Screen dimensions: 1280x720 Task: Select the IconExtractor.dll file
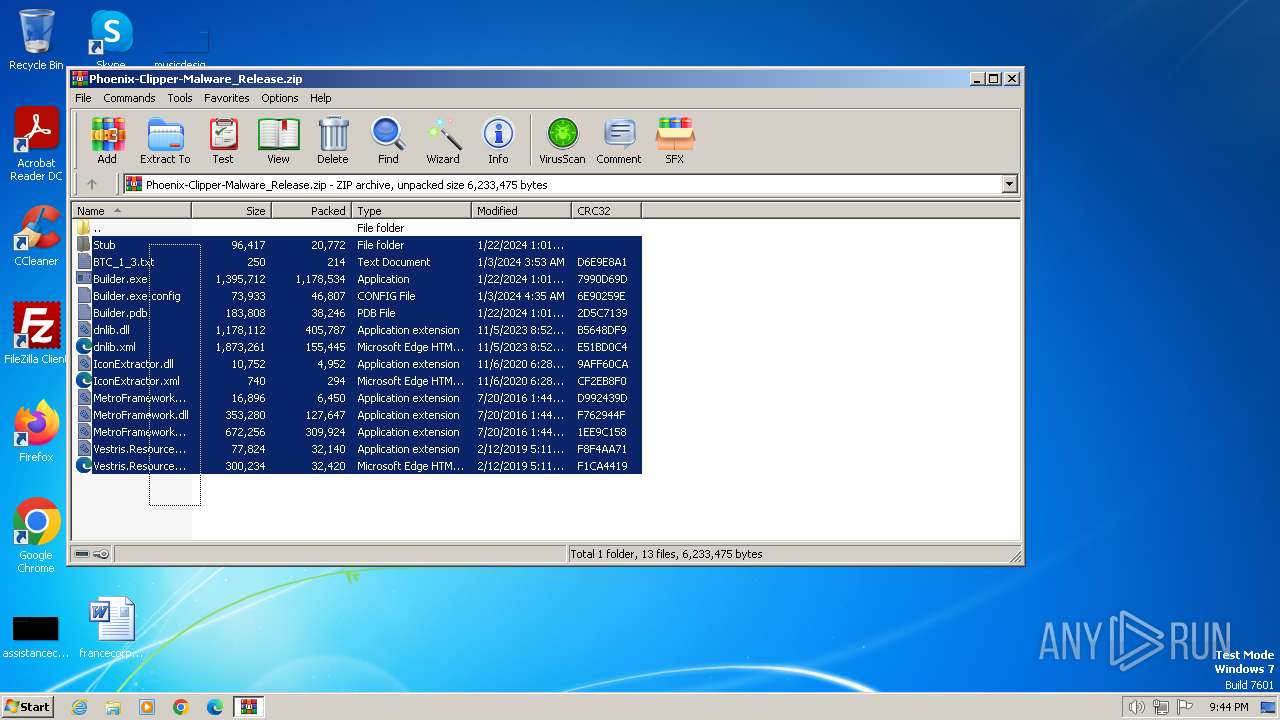(358, 364)
